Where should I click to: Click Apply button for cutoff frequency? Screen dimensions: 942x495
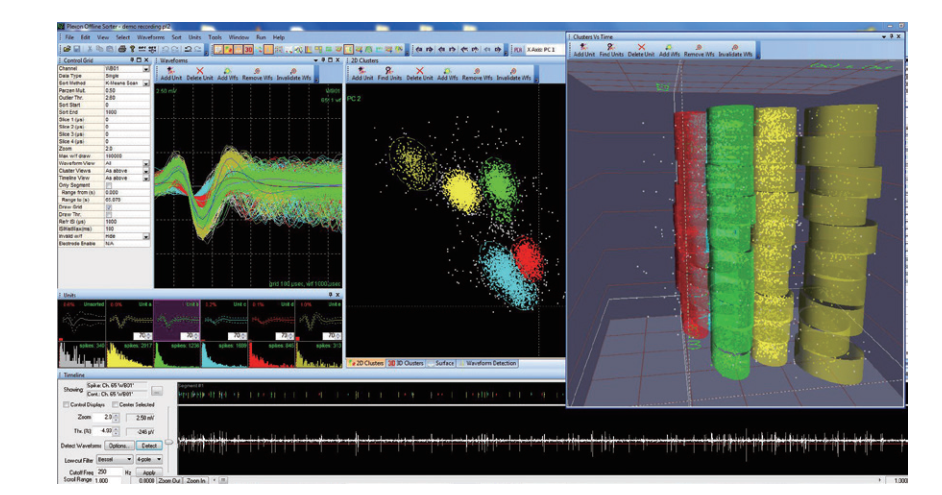point(149,473)
